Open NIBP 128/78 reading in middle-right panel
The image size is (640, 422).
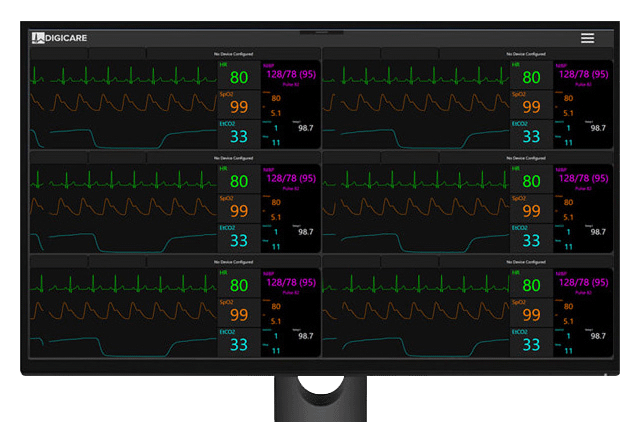[583, 179]
